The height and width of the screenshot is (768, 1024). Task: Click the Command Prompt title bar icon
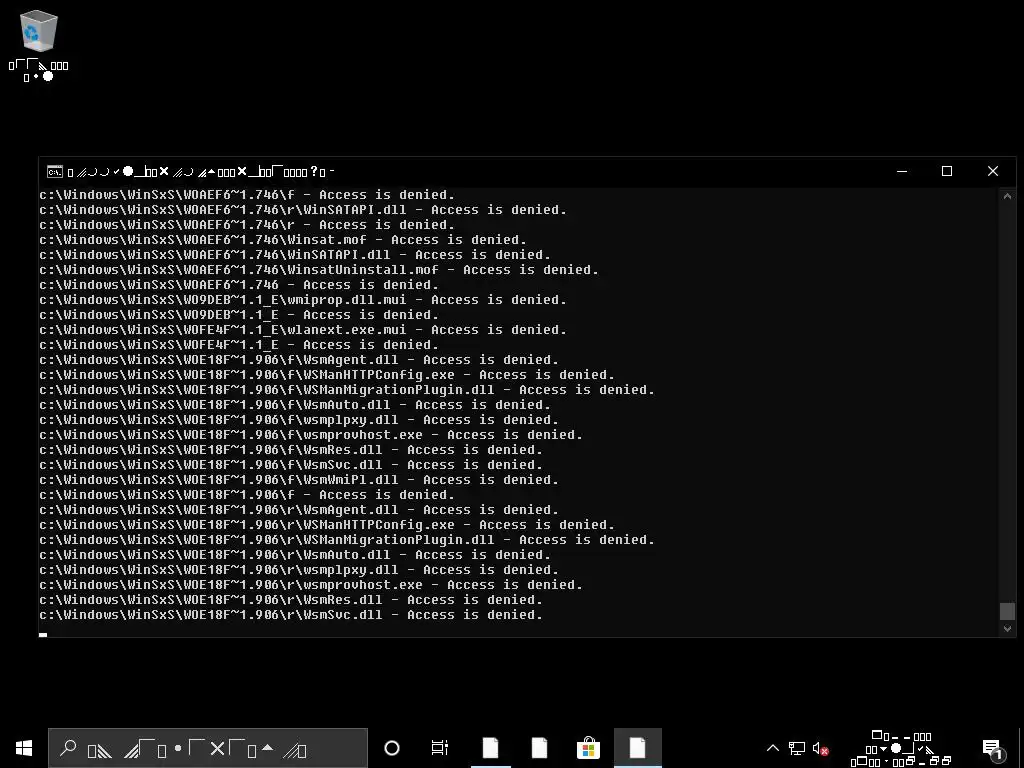pyautogui.click(x=55, y=172)
